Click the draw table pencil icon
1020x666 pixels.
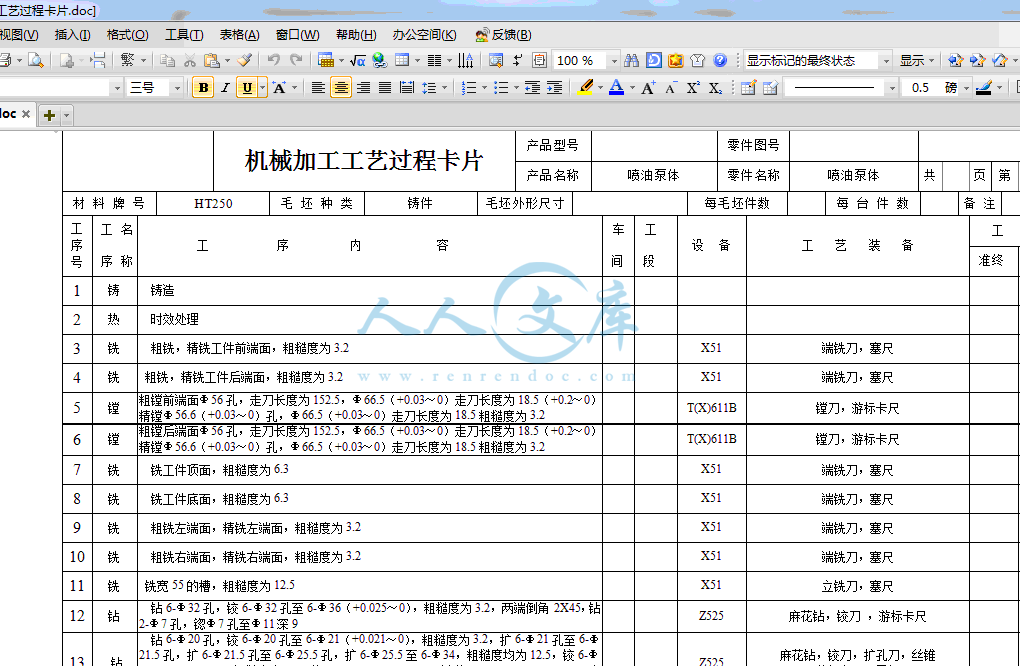[x=748, y=88]
